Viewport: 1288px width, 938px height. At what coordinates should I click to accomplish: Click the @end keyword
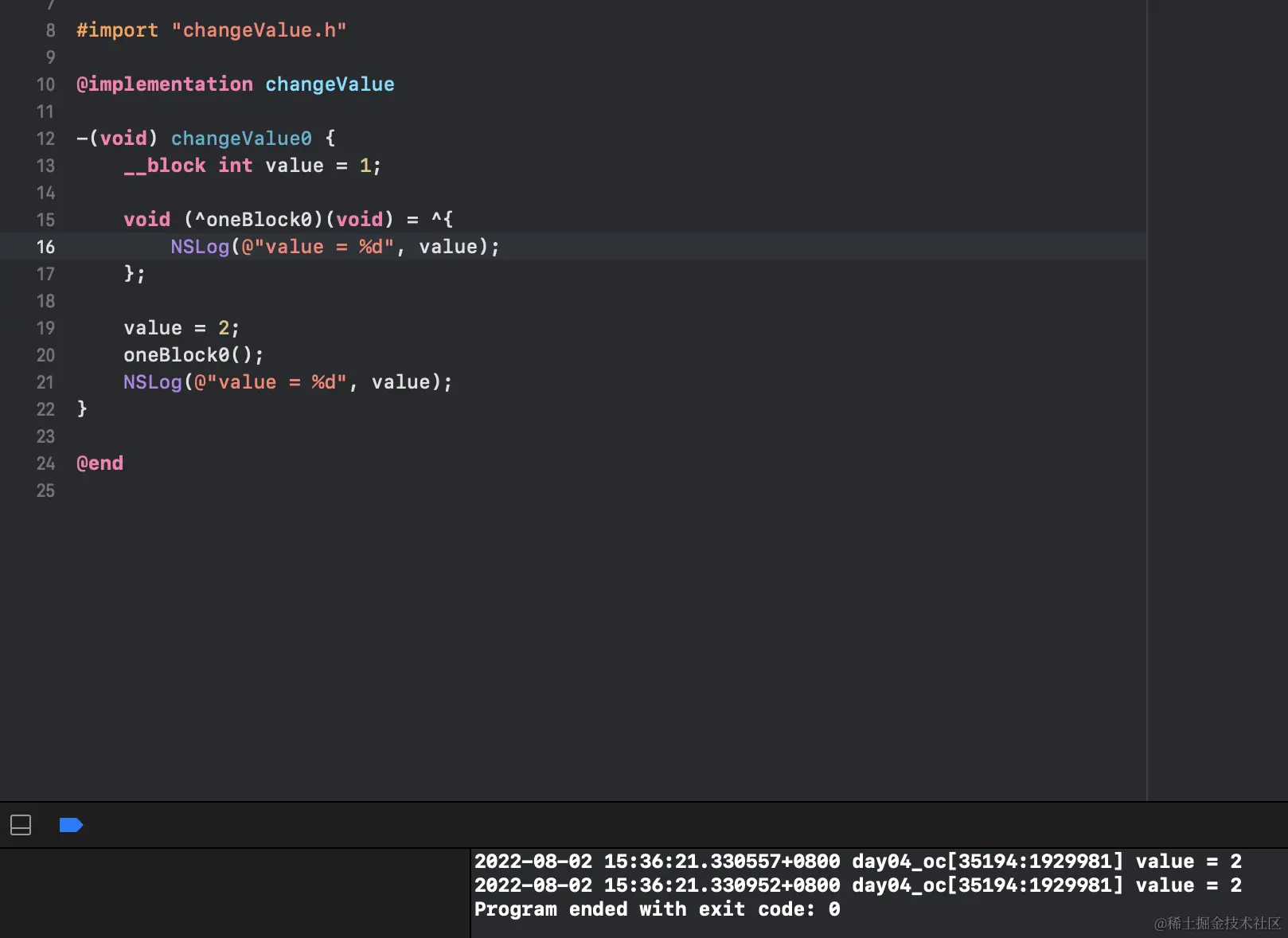point(100,463)
